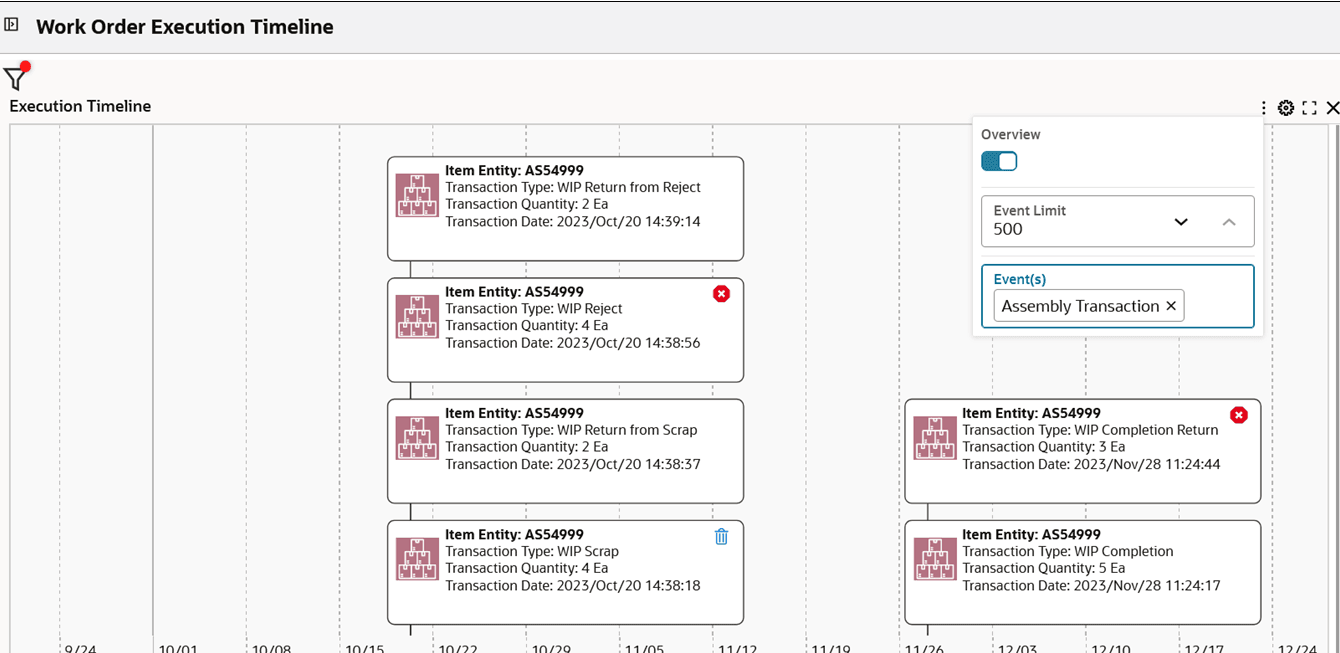The height and width of the screenshot is (653, 1340).
Task: Select 'Transaction Type: WIP Completion' line
Action: 1068,551
